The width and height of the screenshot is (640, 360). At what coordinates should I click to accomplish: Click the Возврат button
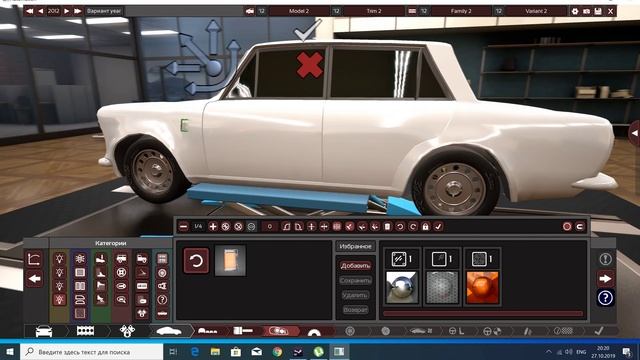[x=356, y=310]
